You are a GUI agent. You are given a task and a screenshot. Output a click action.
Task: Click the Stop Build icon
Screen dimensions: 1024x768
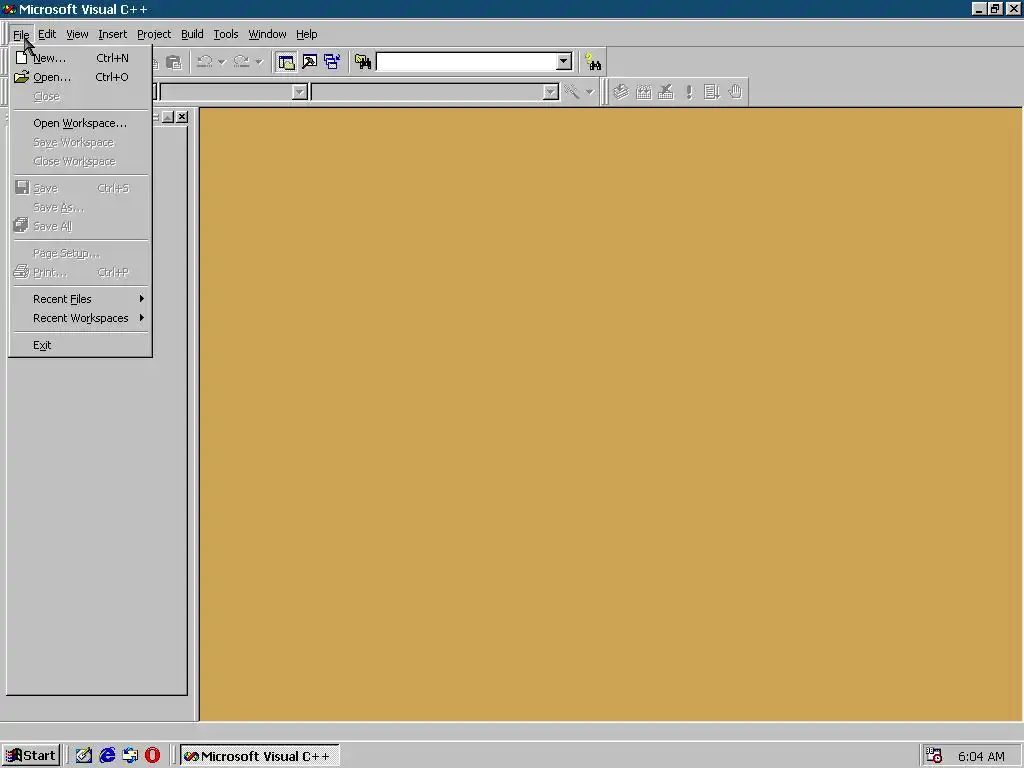tap(666, 92)
